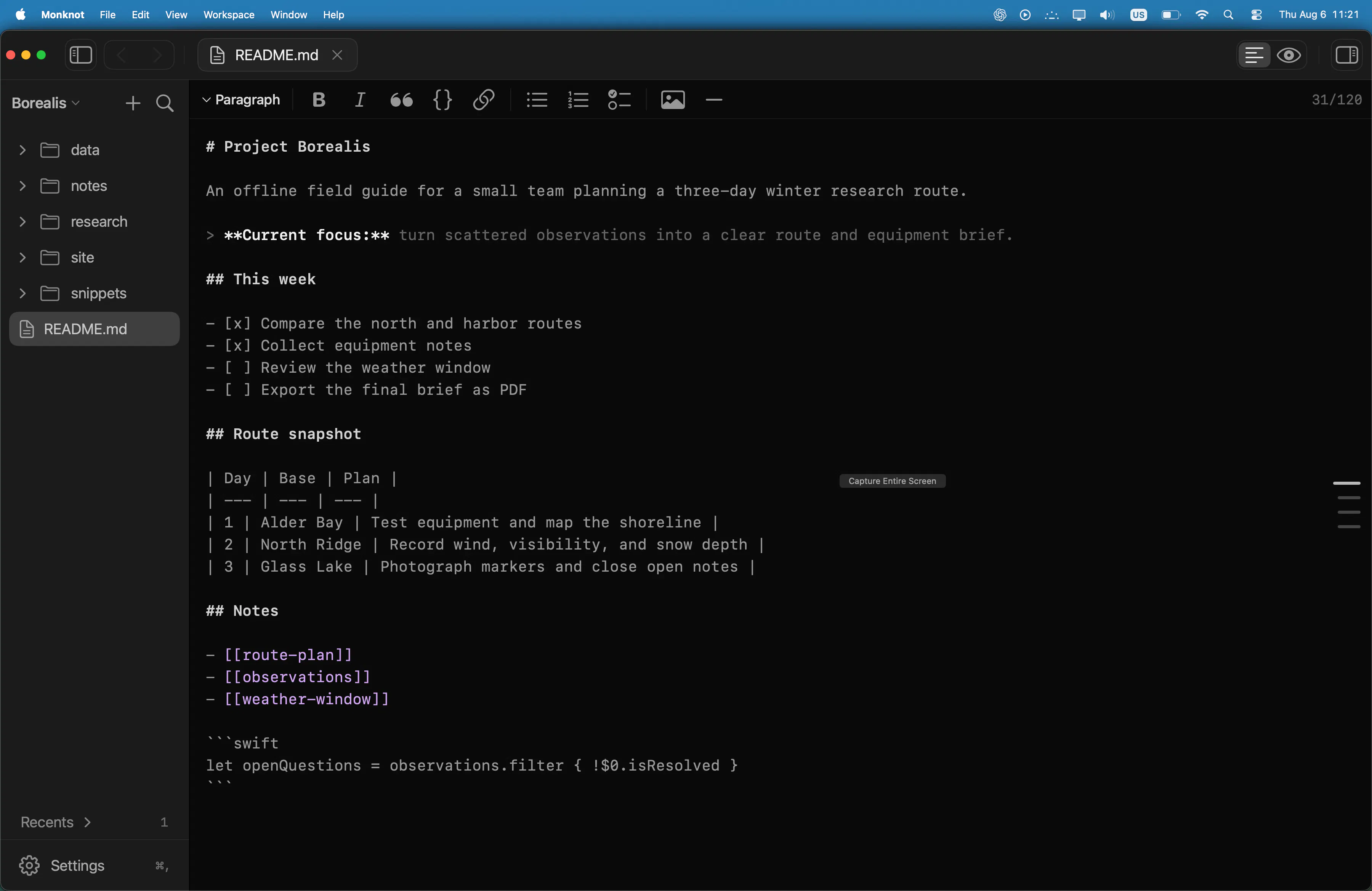The height and width of the screenshot is (891, 1372).
Task: Click the Project Borealis heading line
Action: 288,147
